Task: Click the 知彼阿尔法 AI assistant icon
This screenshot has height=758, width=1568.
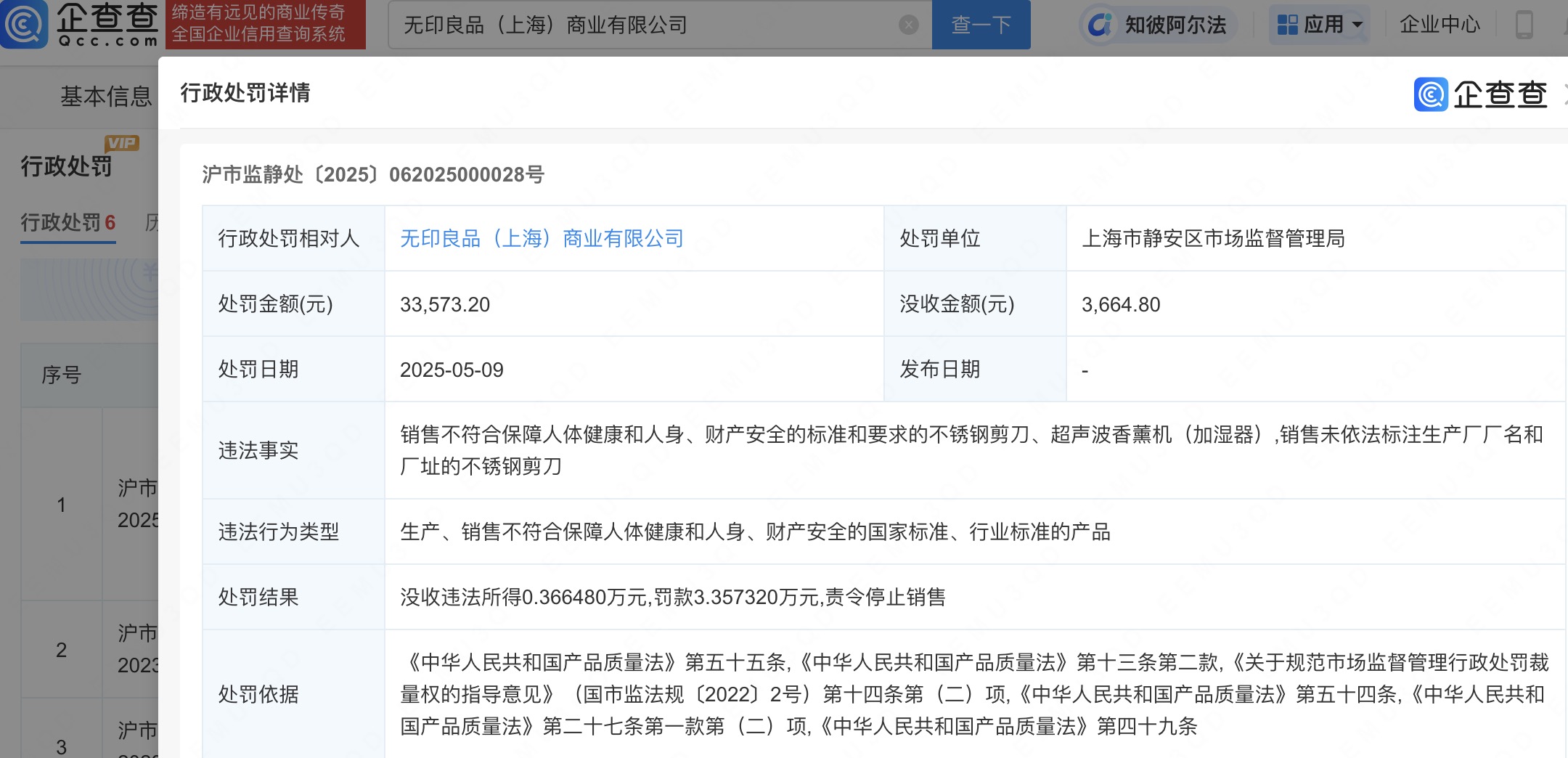Action: pos(1100,25)
